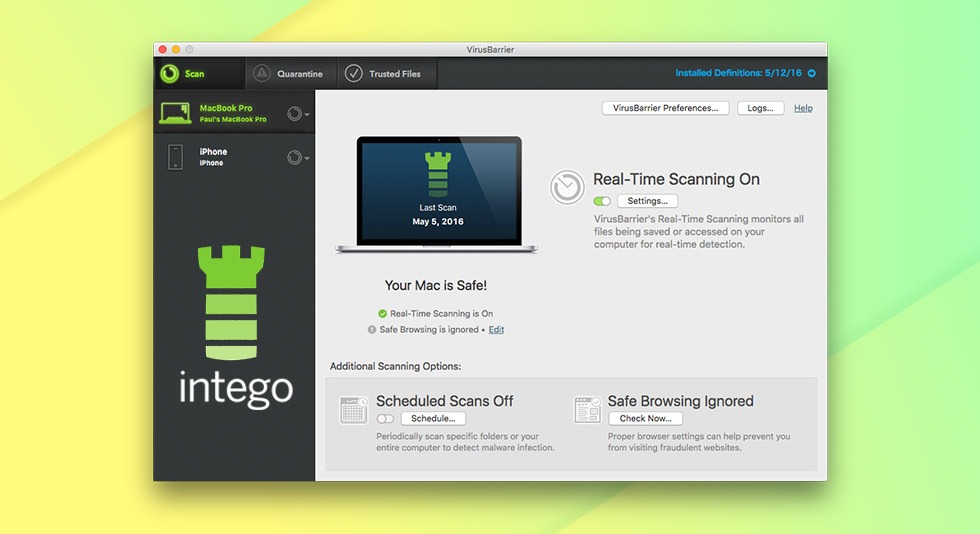Click gray info icon beside Safe Browsing is ignored
The image size is (980, 534).
(x=372, y=330)
